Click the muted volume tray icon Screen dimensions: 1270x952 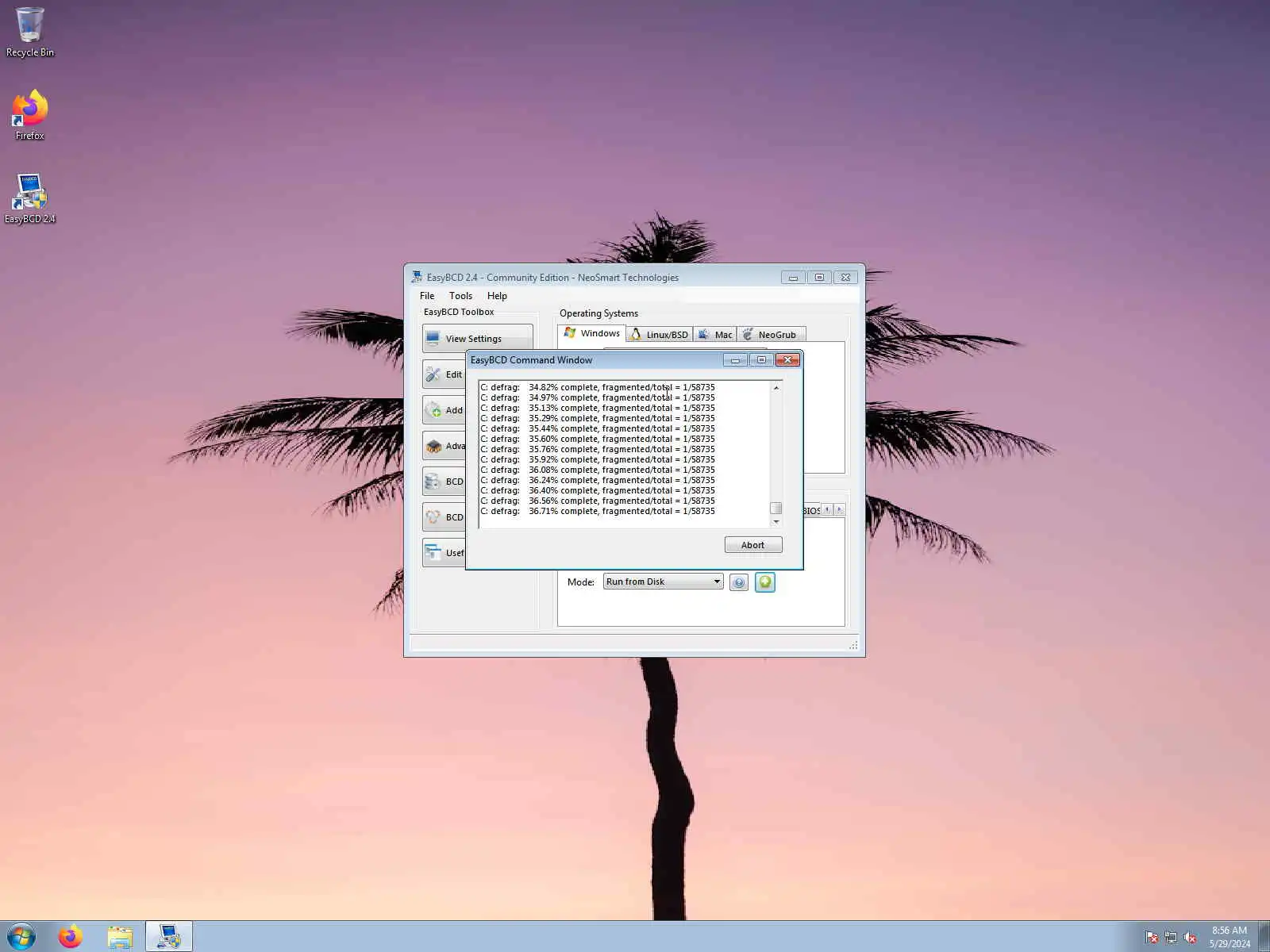coord(1190,938)
